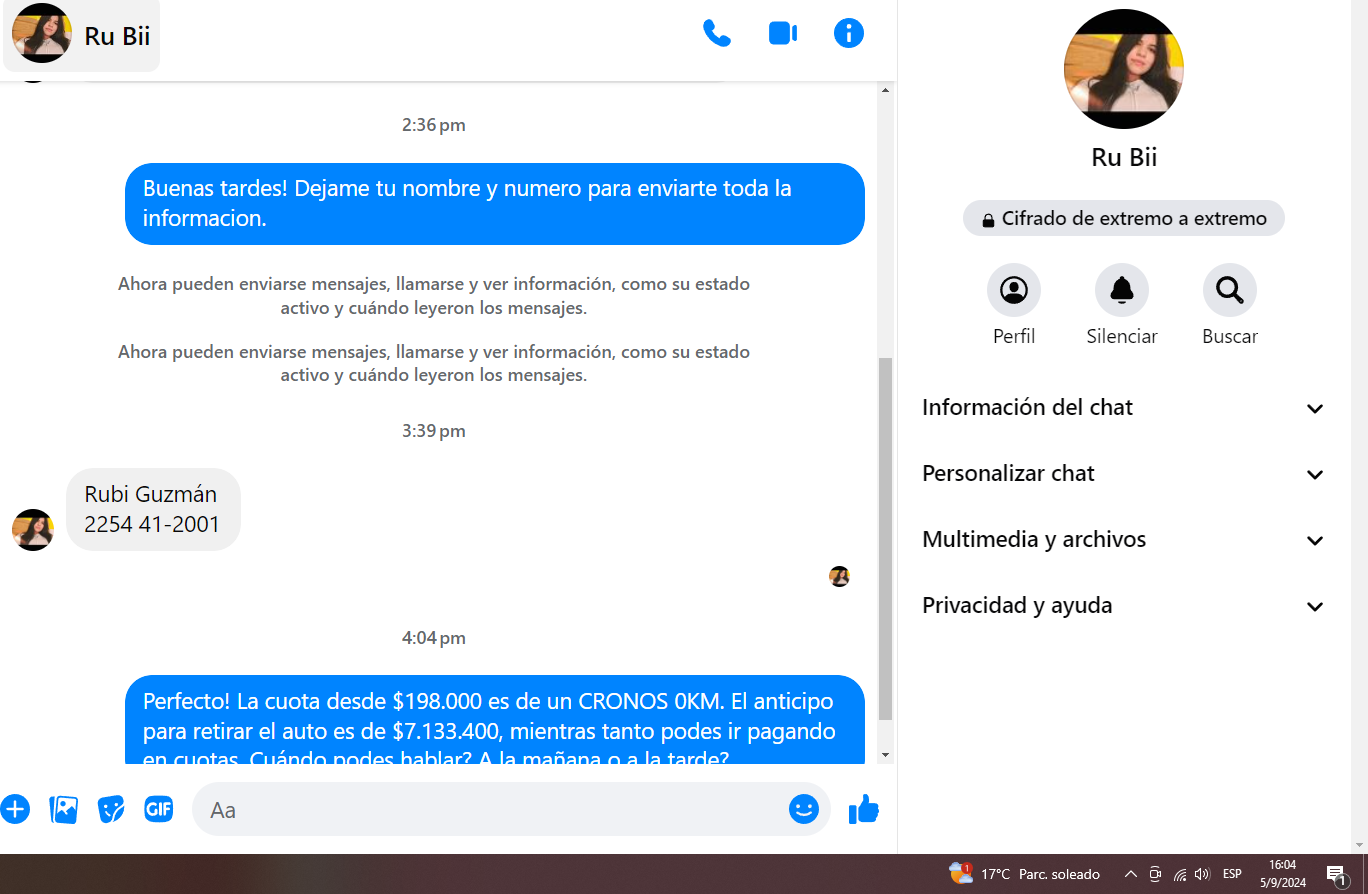Open Ru Bii's large profile picture

[x=1124, y=69]
